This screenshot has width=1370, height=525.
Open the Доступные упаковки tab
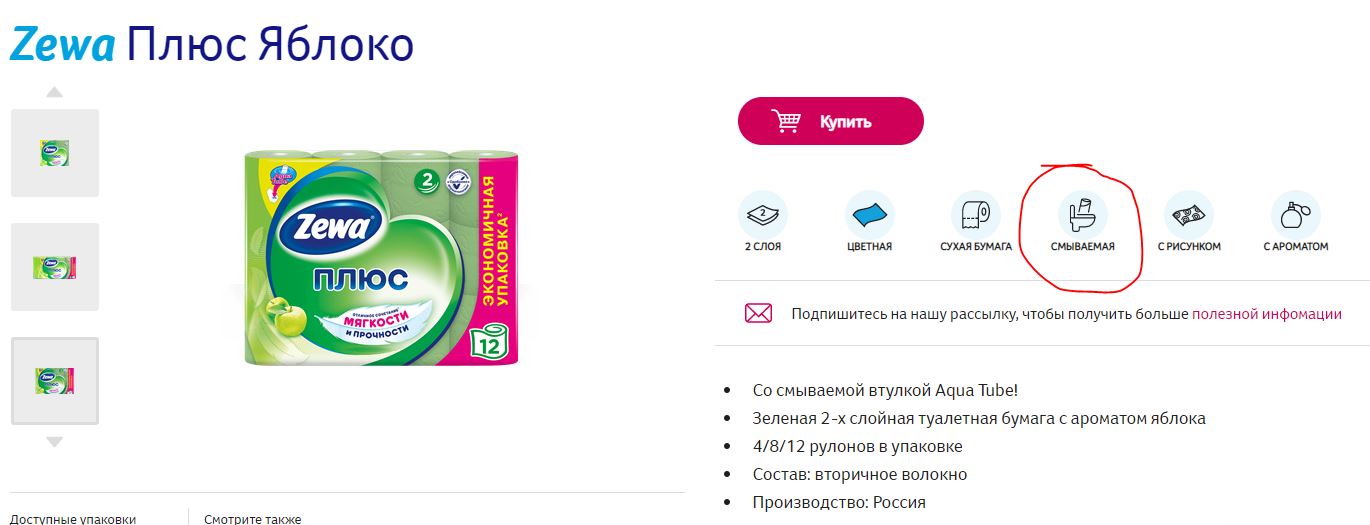[72, 518]
